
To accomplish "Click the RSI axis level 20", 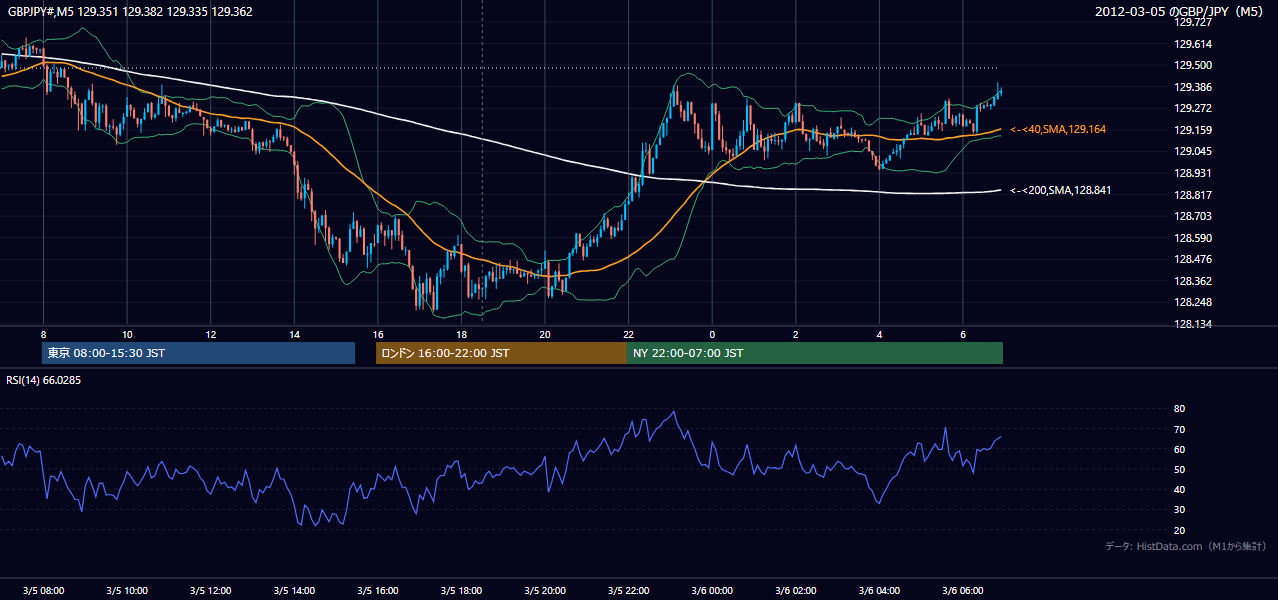I will [1179, 530].
